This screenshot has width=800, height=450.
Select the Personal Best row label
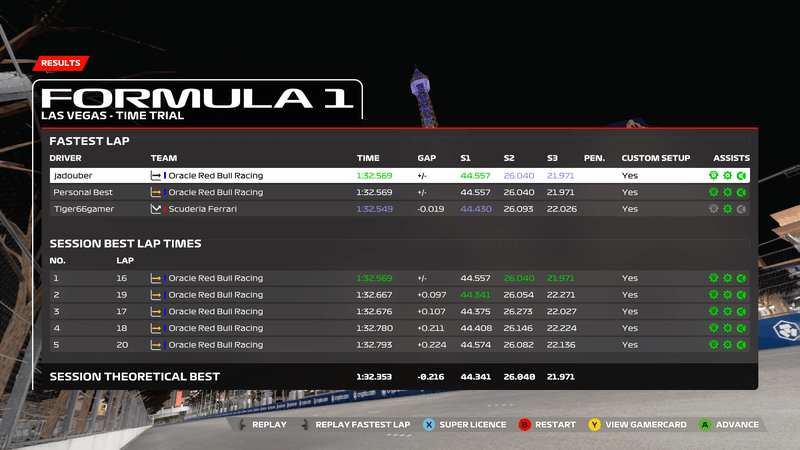coord(83,192)
